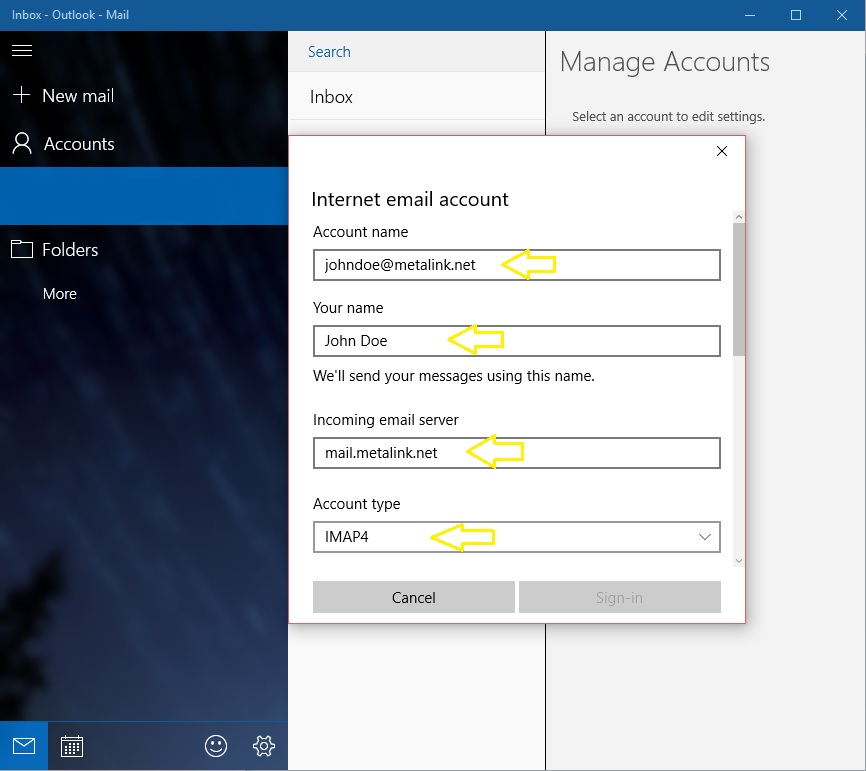Click the 'Inbox - Outlook - Mail' window title
Image resolution: width=866 pixels, height=771 pixels.
(x=70, y=15)
